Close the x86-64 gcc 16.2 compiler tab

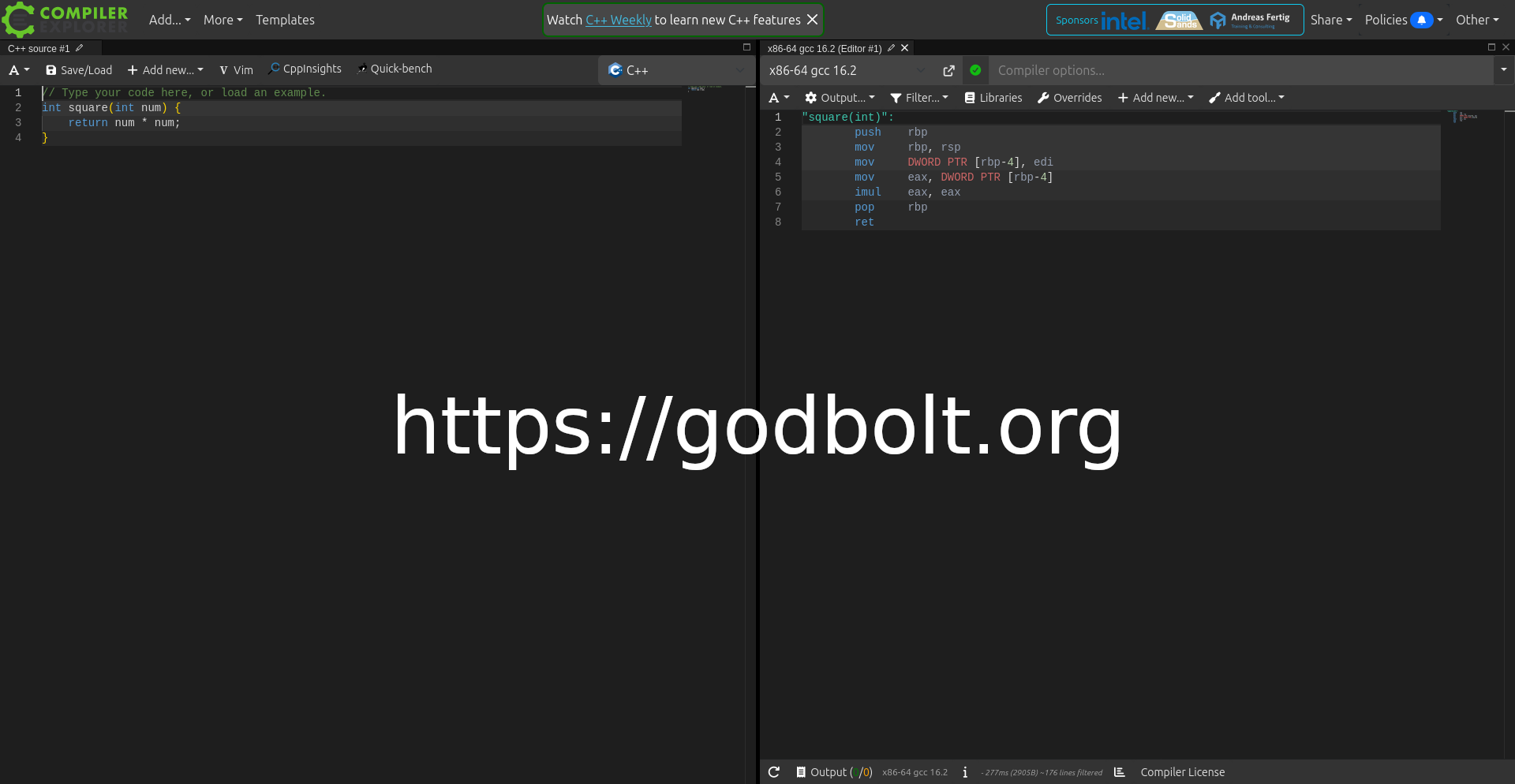click(905, 48)
